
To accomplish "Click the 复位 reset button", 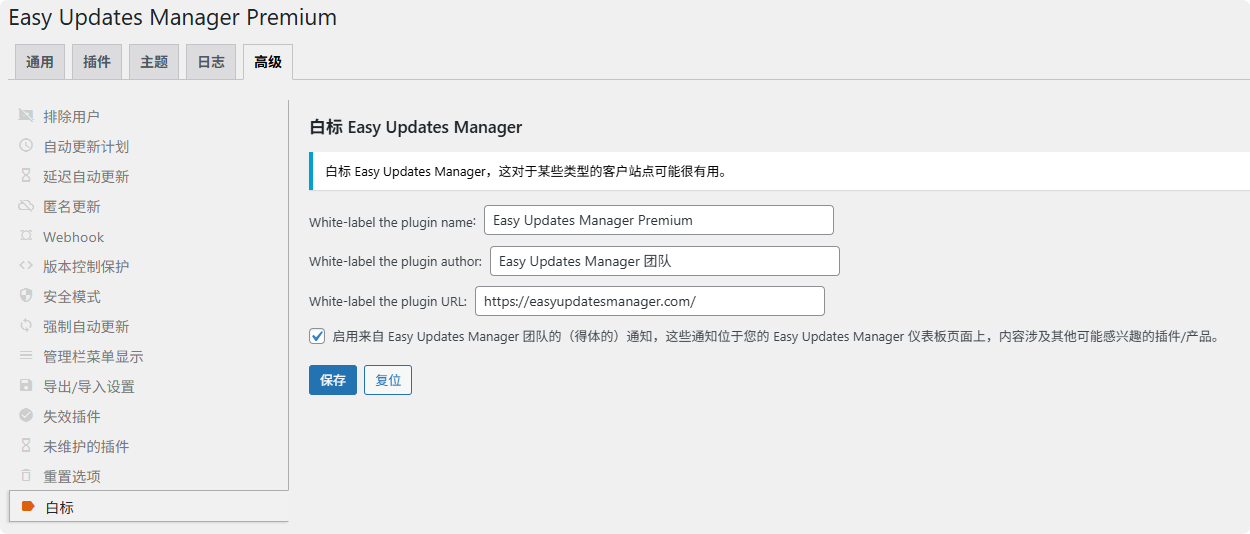I will [388, 380].
